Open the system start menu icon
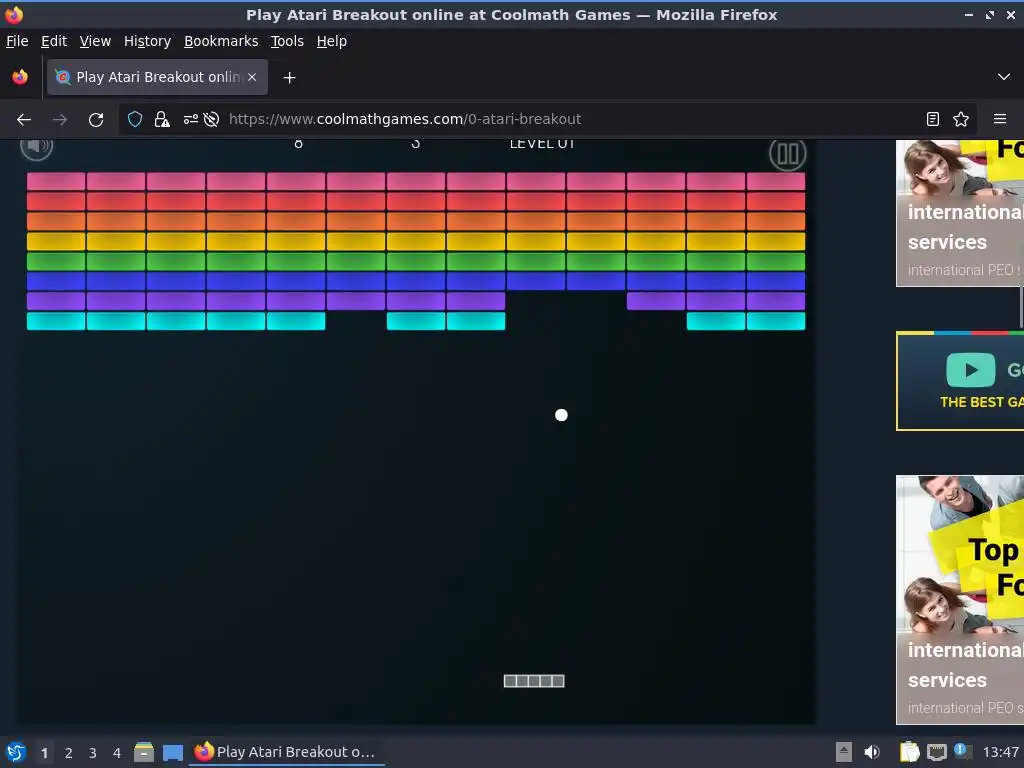 click(x=16, y=752)
